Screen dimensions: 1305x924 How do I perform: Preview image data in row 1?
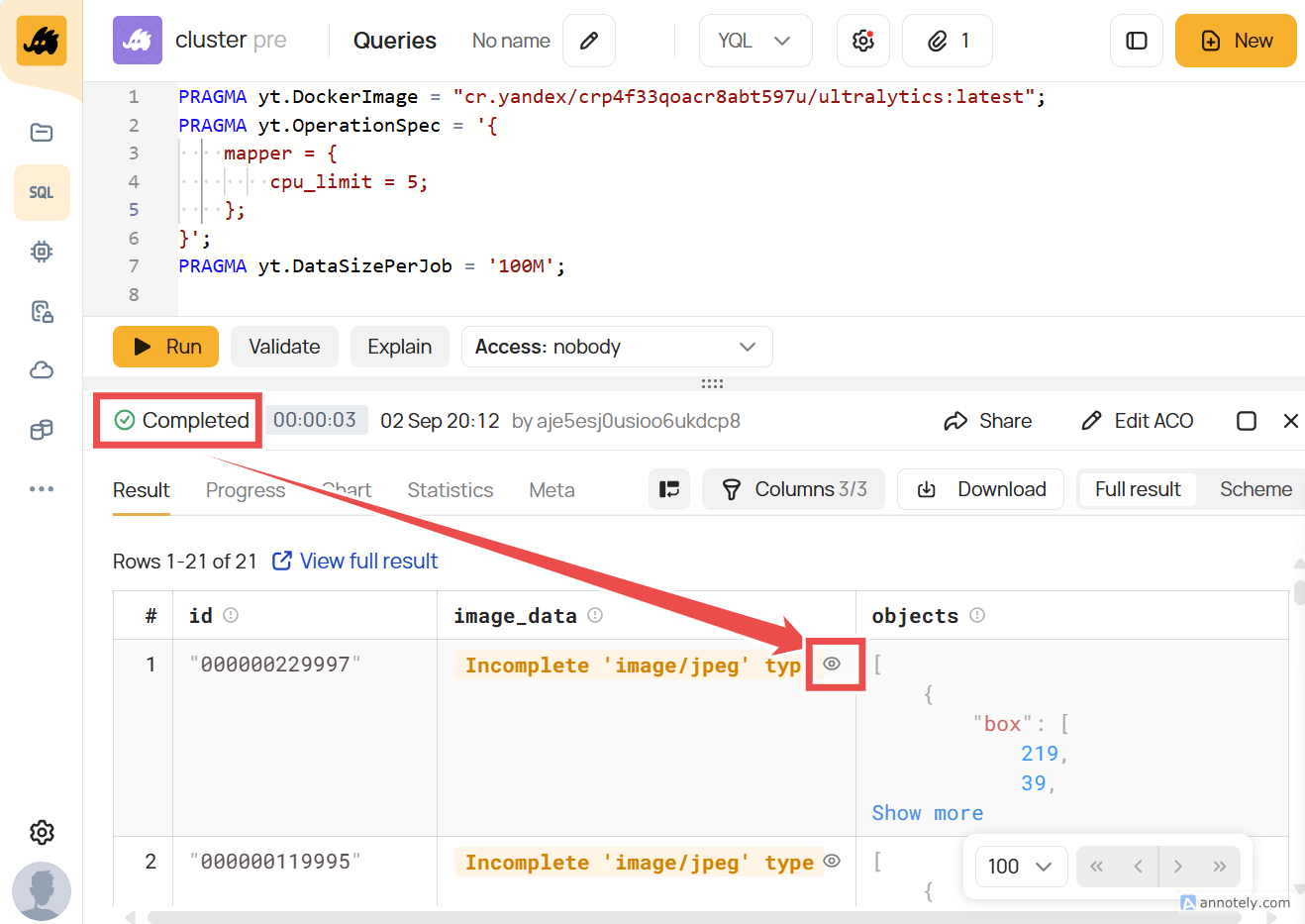click(x=832, y=664)
